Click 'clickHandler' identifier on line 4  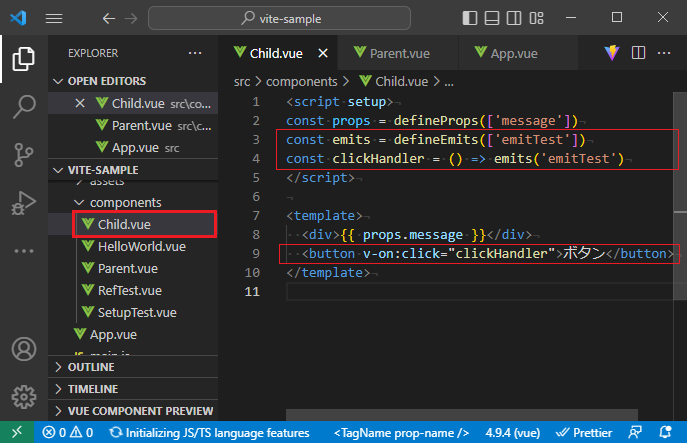(x=378, y=159)
